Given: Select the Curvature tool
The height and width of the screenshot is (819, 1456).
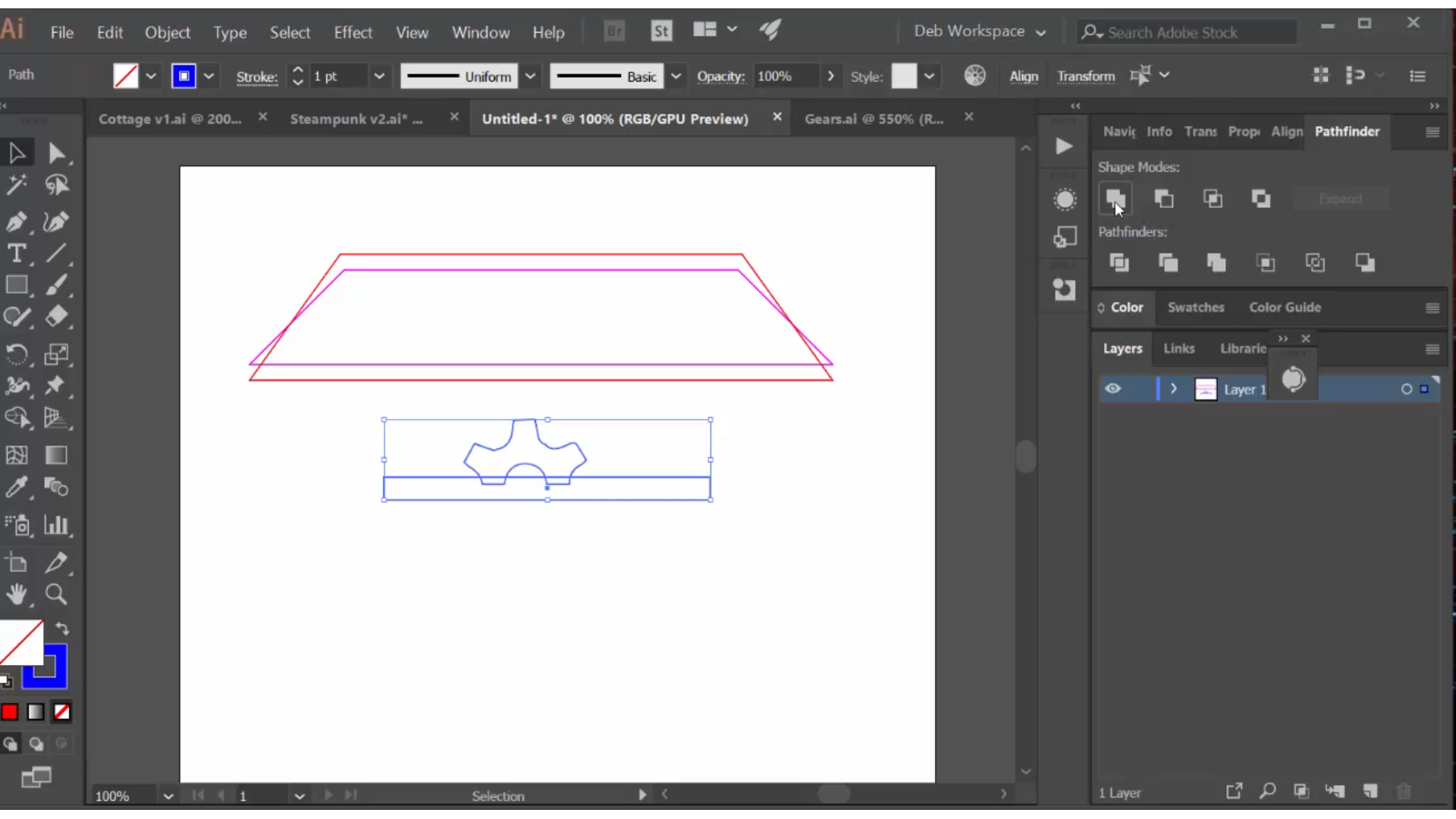Looking at the screenshot, I should (57, 221).
